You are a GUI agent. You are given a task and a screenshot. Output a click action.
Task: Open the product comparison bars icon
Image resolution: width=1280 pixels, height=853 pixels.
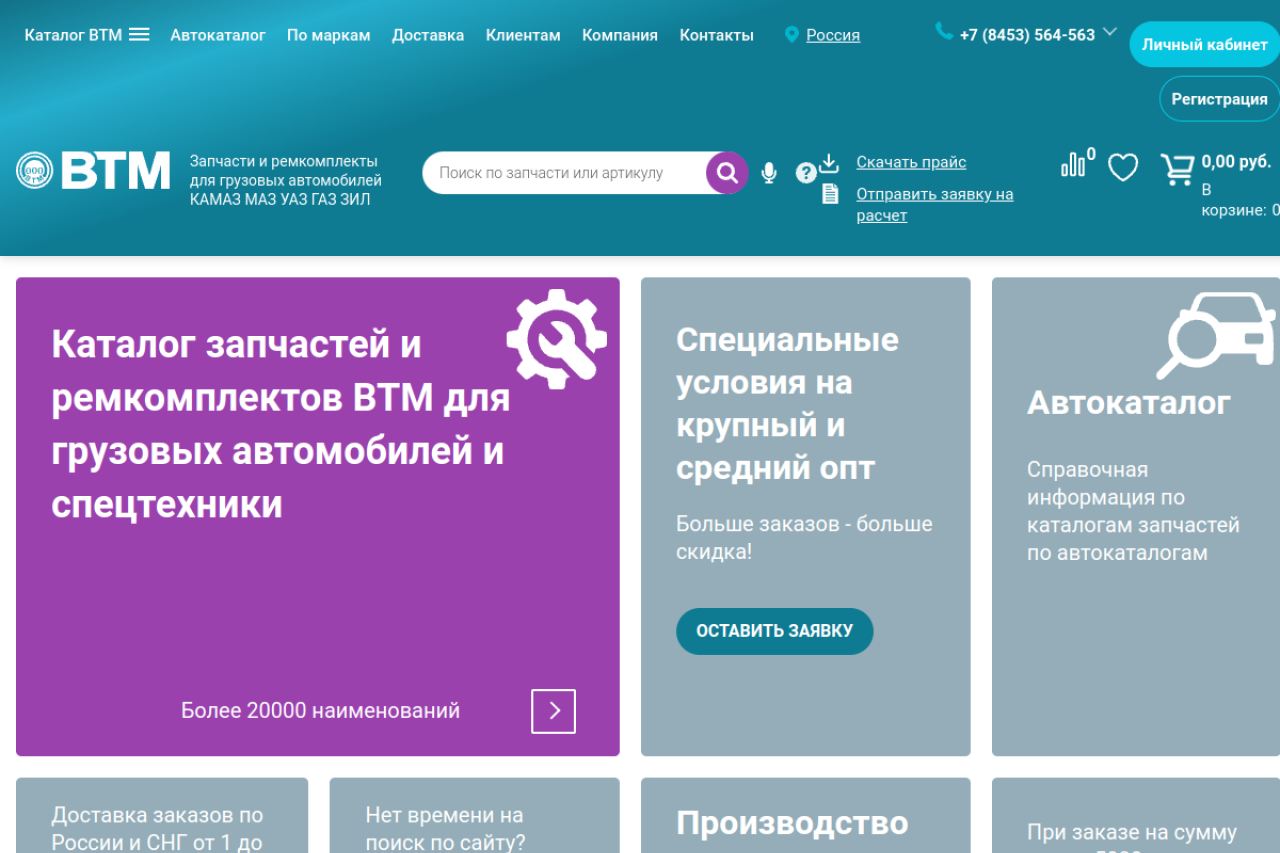(x=1074, y=165)
